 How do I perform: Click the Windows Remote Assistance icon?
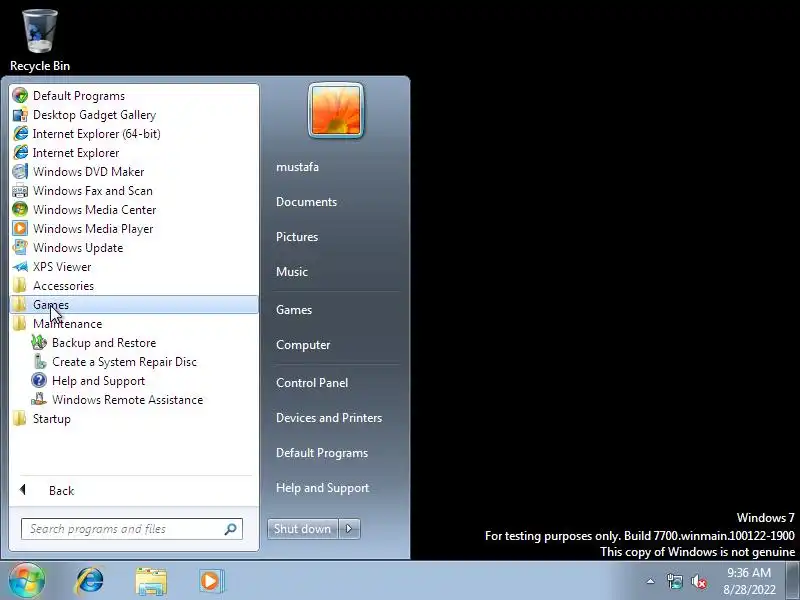point(39,399)
